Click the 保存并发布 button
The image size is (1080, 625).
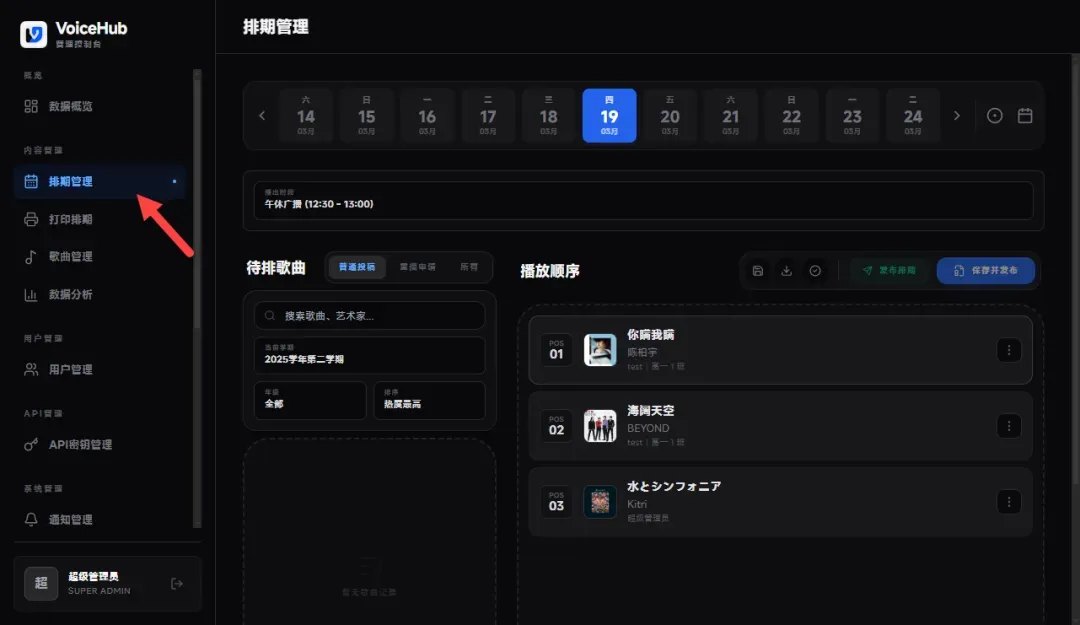pos(986,270)
